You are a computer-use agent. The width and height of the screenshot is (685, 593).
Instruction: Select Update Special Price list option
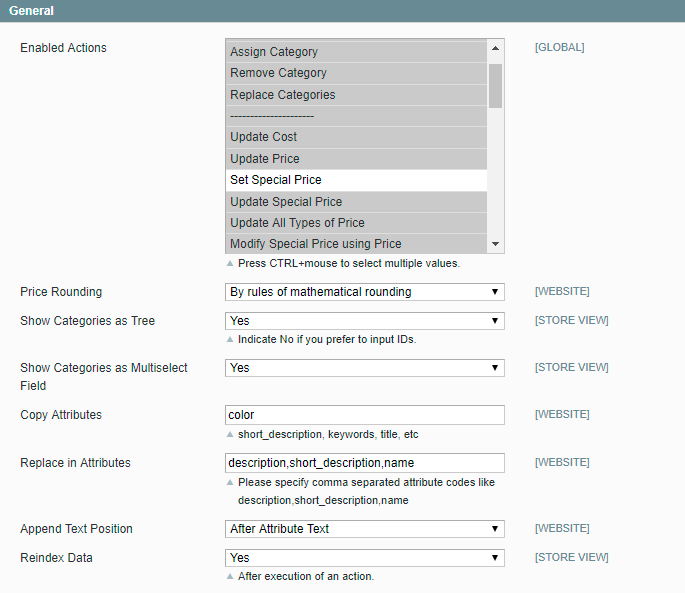click(356, 202)
